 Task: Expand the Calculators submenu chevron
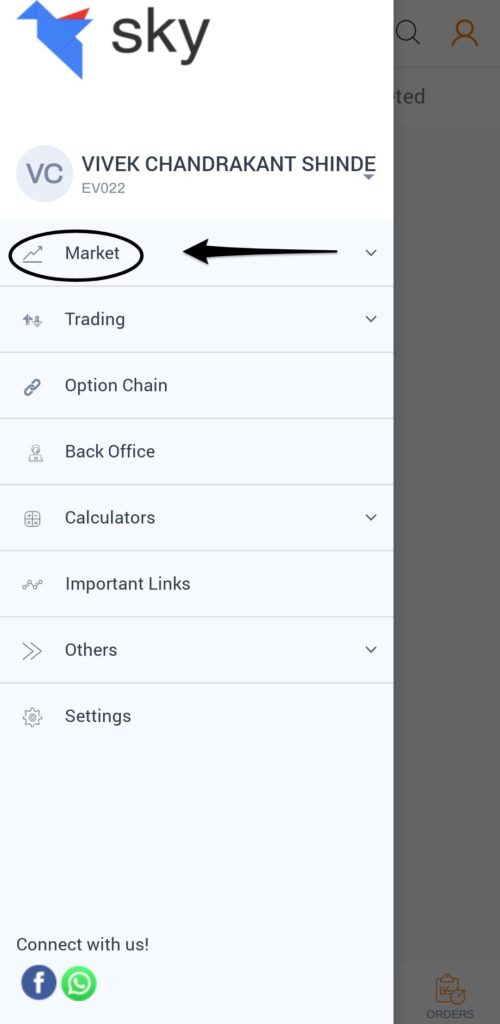(371, 517)
